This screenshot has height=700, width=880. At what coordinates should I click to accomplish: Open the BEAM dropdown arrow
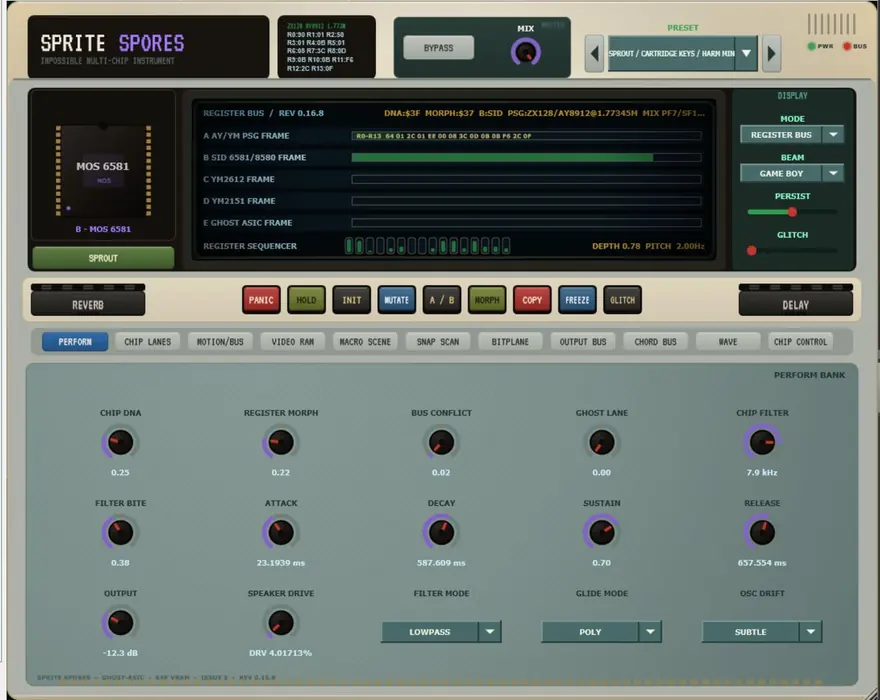click(833, 173)
